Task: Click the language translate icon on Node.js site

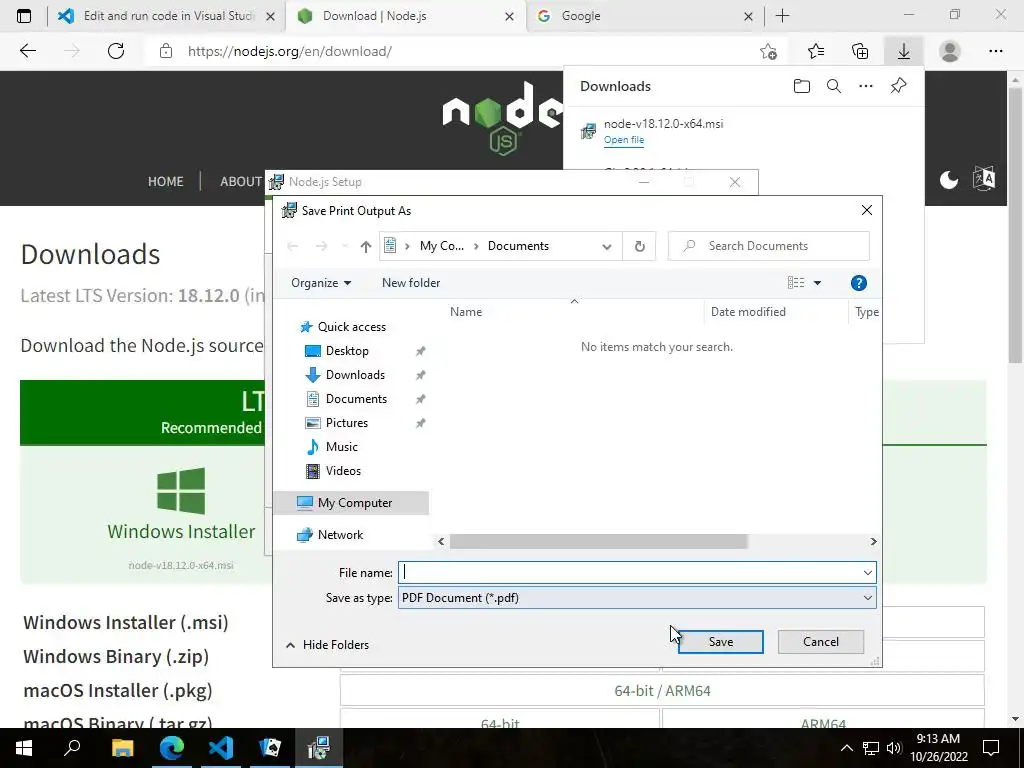Action: click(984, 178)
